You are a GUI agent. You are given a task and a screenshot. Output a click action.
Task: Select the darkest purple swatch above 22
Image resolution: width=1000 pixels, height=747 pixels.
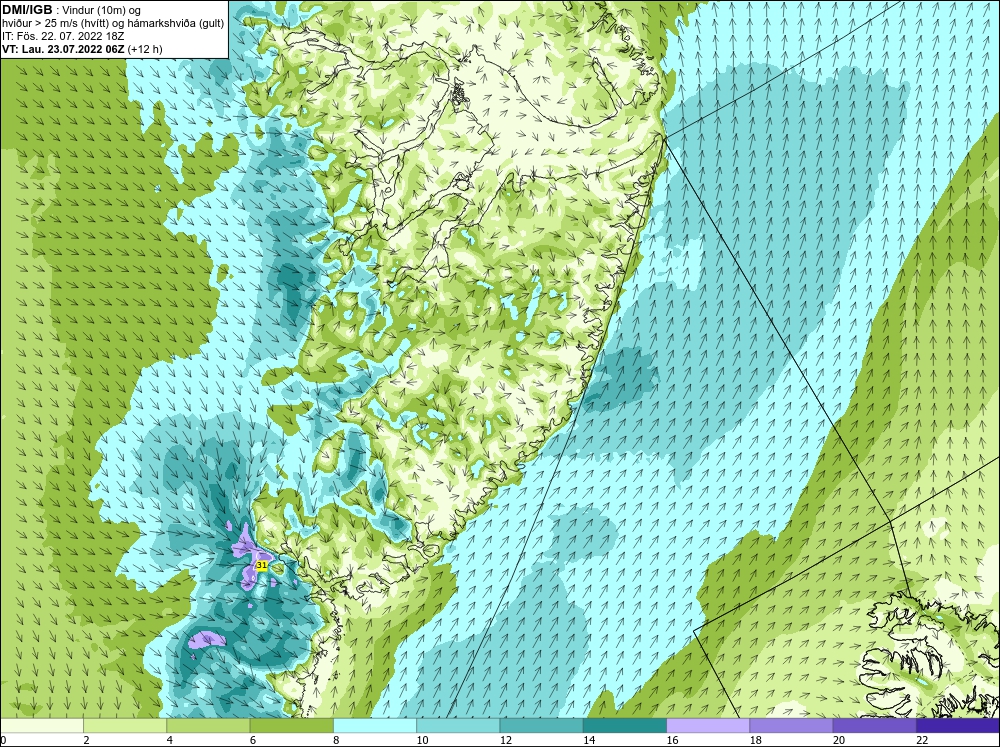pos(958,726)
